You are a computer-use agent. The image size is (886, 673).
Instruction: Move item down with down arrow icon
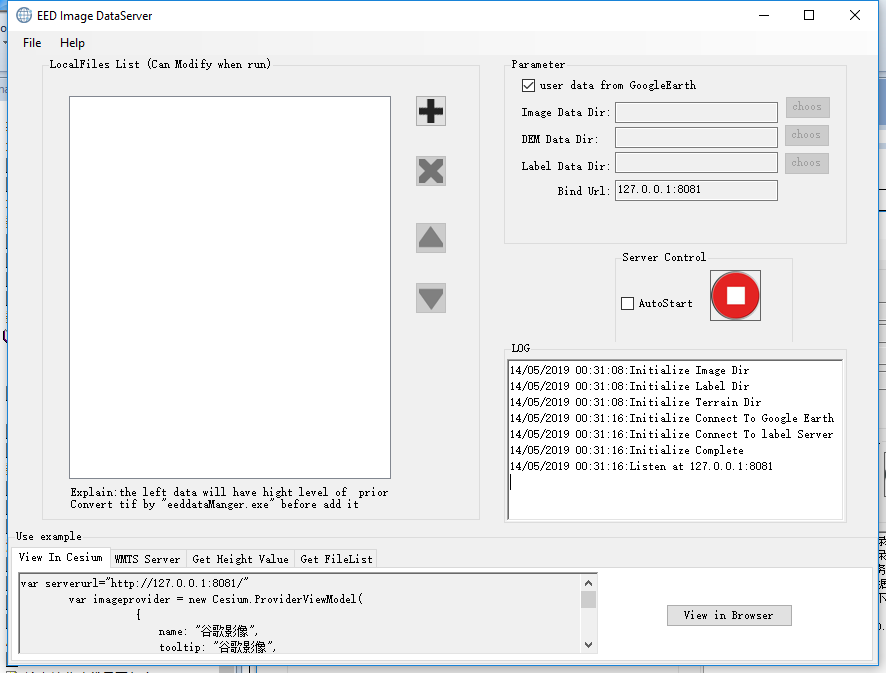(x=431, y=298)
